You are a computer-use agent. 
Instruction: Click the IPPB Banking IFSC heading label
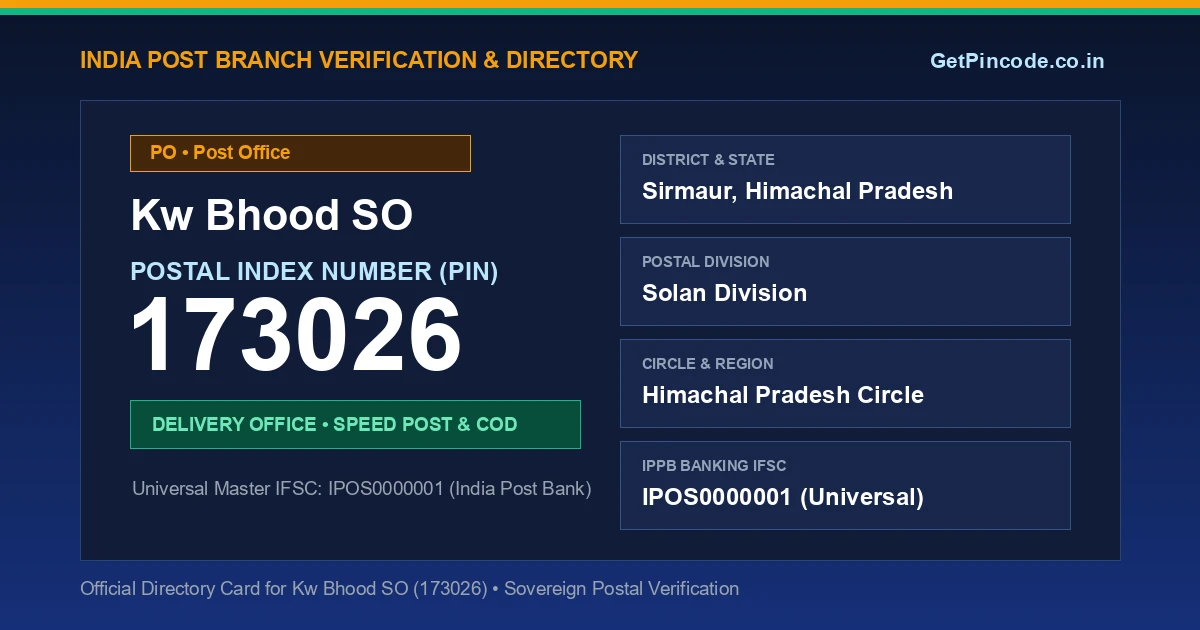point(714,466)
